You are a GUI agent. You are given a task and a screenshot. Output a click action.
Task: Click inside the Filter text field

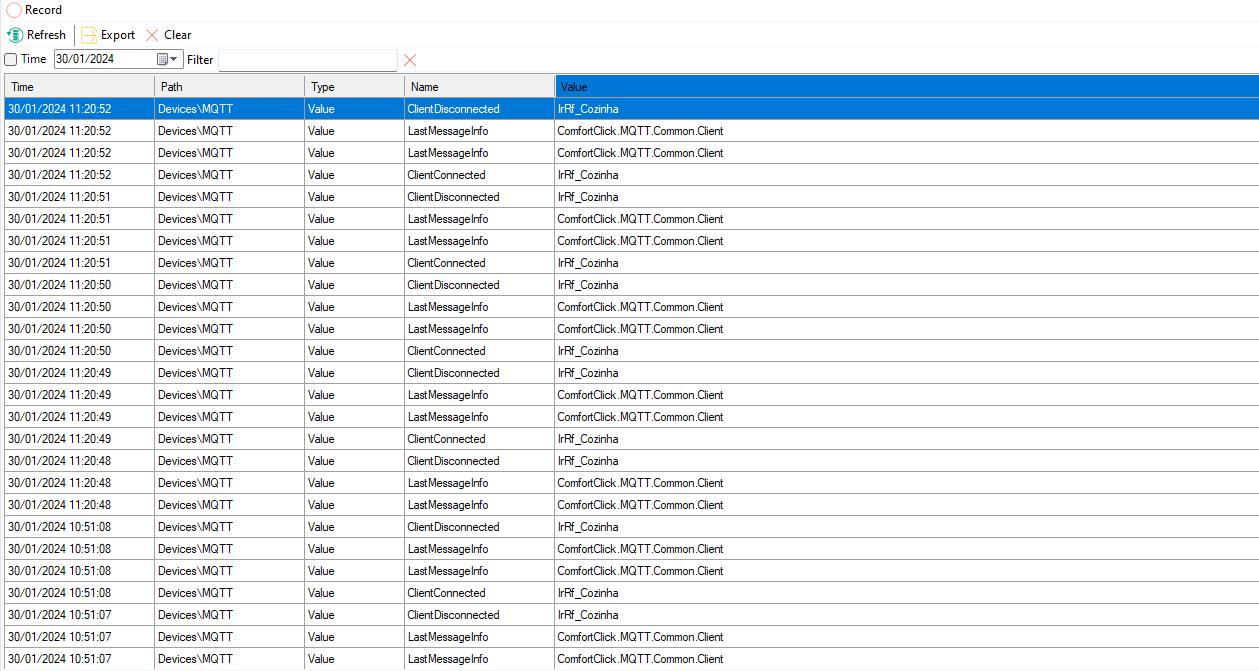pos(307,60)
